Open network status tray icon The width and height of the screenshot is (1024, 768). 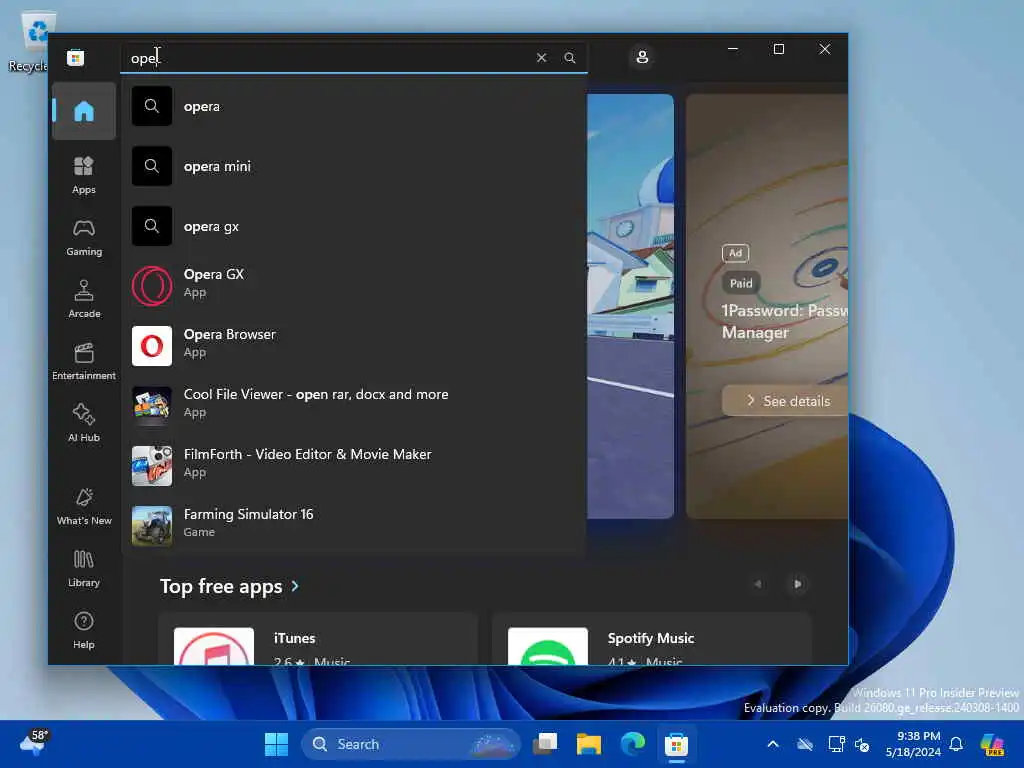[x=836, y=744]
